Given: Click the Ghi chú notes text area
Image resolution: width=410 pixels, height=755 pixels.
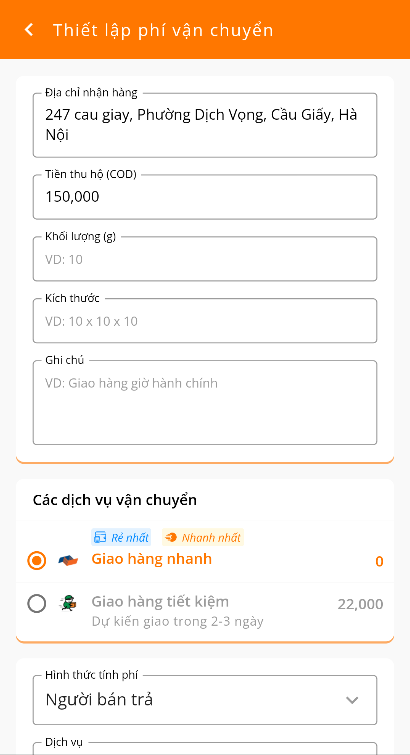Looking at the screenshot, I should point(205,403).
